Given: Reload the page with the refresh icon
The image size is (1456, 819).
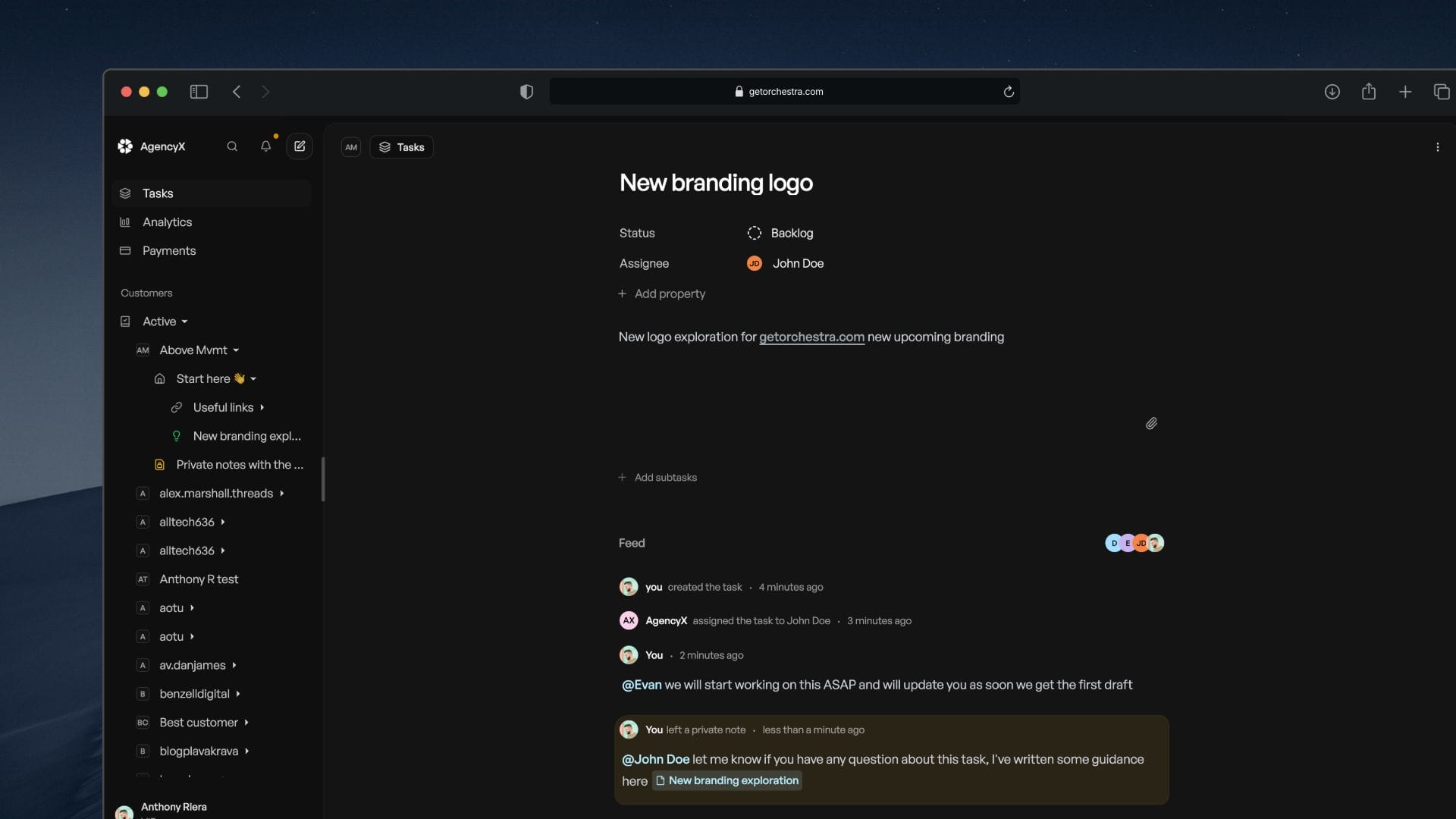Looking at the screenshot, I should tap(1009, 92).
